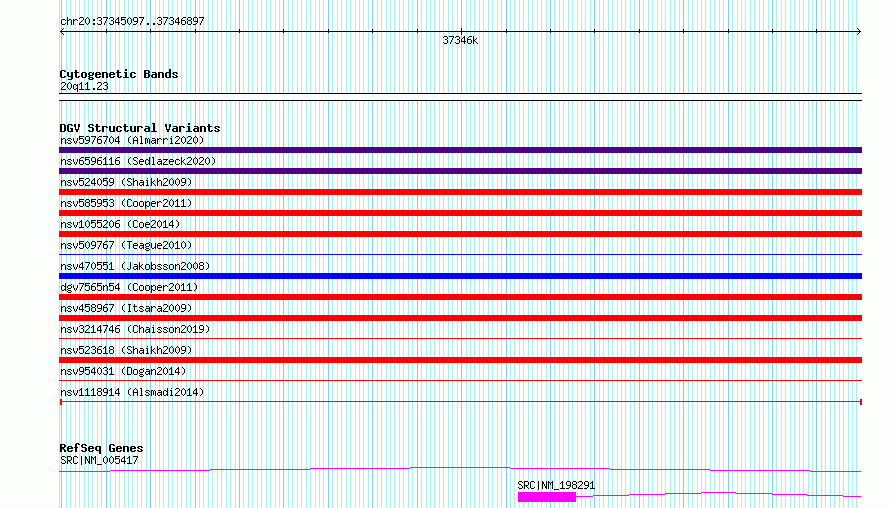
Task: Click the nsv585953 (Cooper2011) variant label
Action: (x=126, y=203)
